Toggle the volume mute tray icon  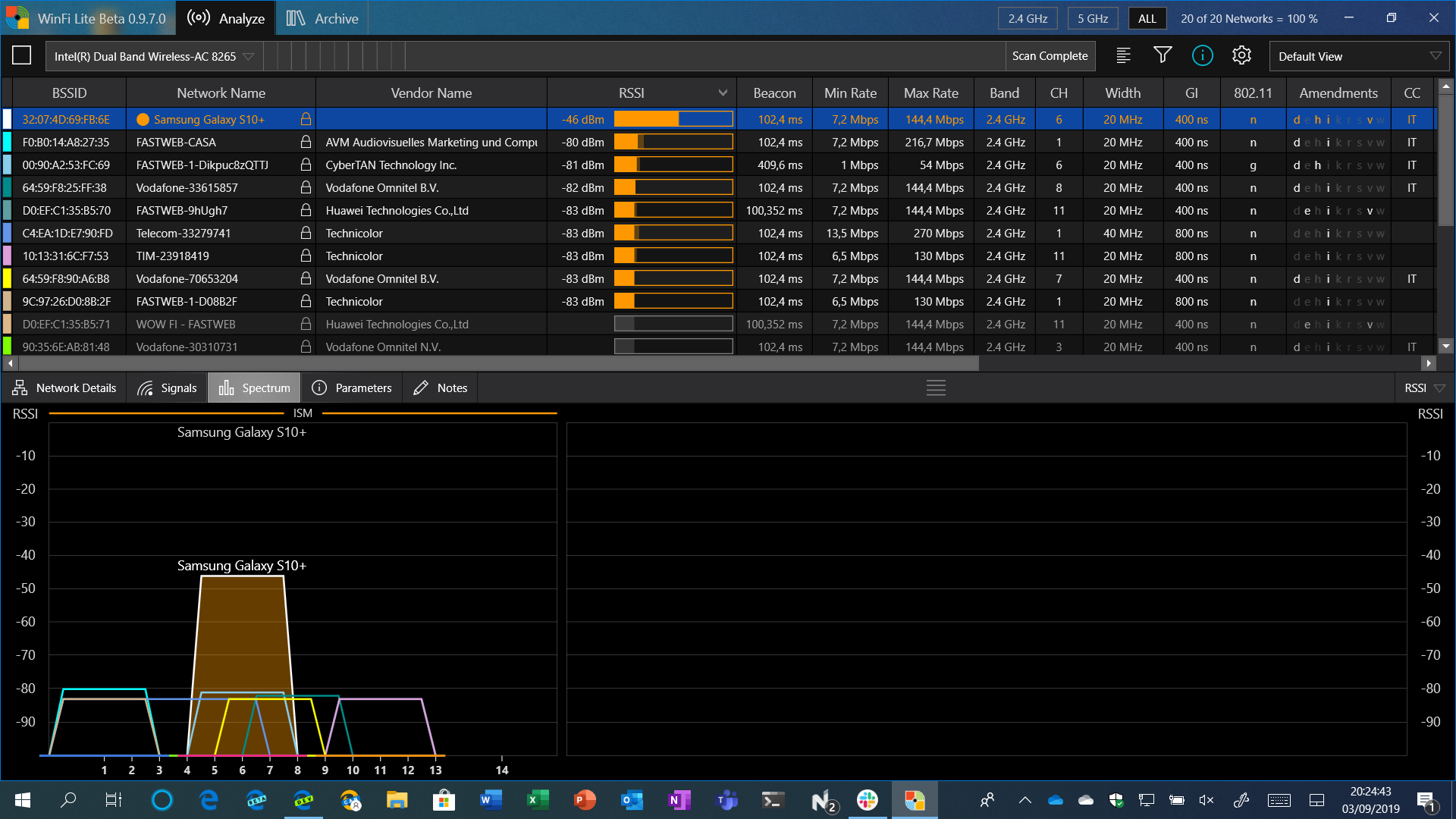(1206, 800)
